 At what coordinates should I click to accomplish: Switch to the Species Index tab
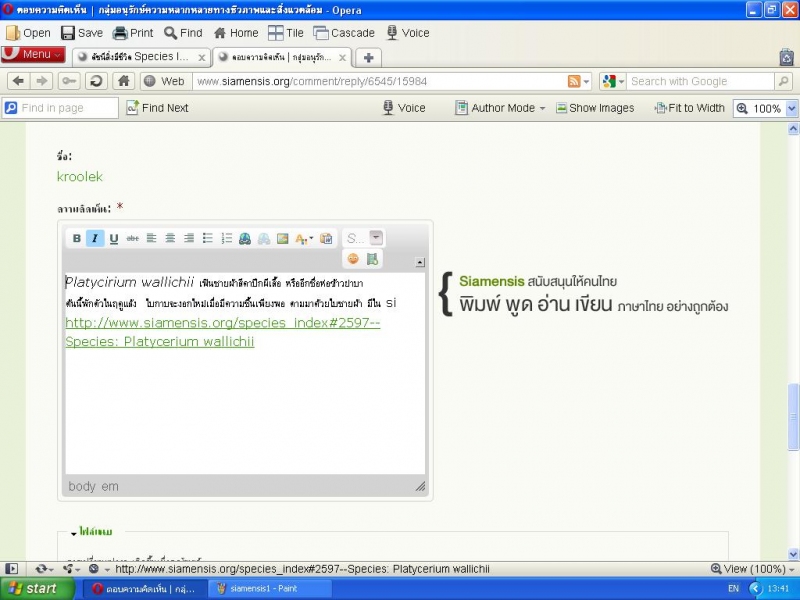[x=140, y=57]
